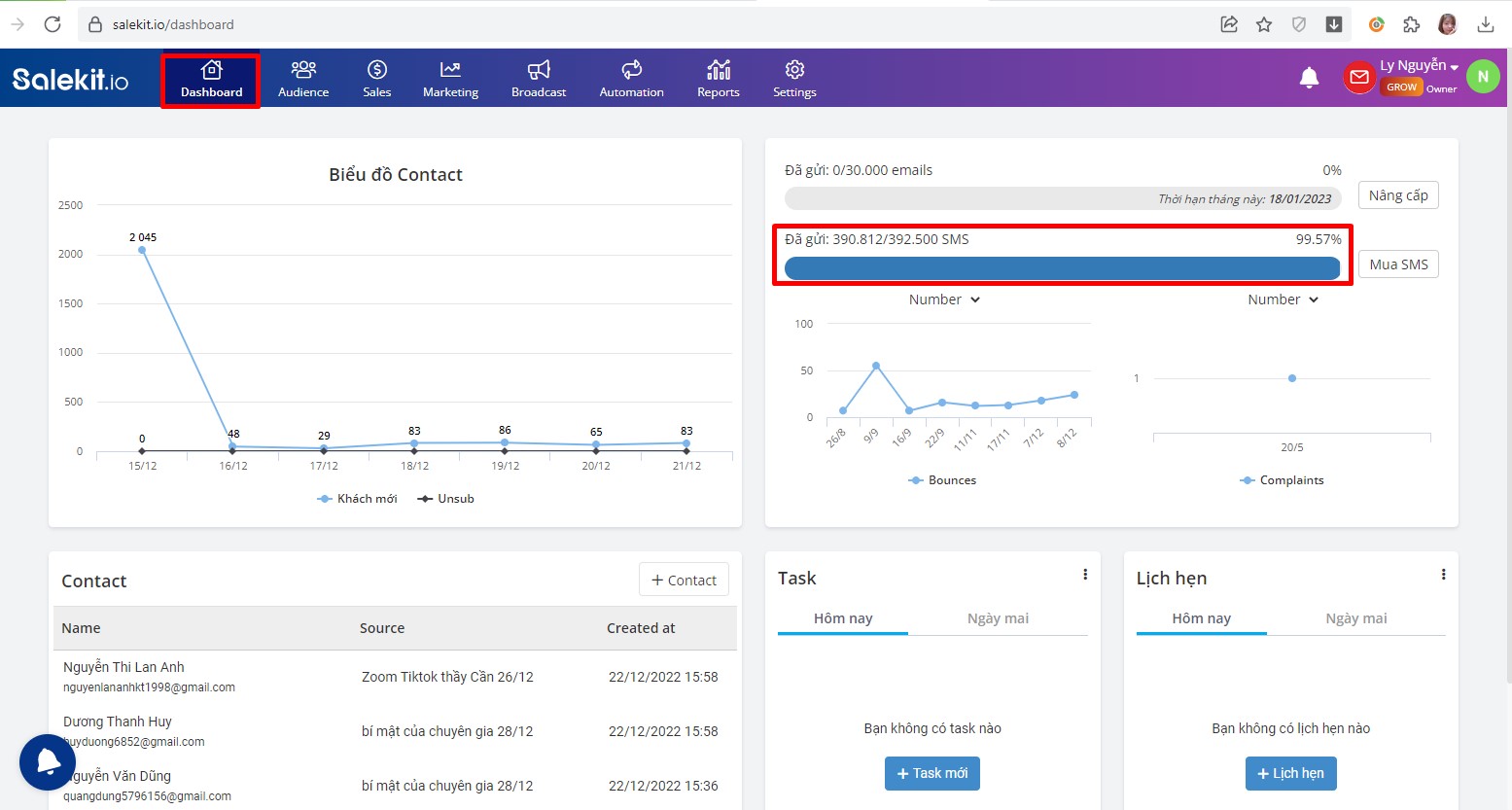
Task: Click the Complaints data point at 20/5
Action: [x=1291, y=378]
